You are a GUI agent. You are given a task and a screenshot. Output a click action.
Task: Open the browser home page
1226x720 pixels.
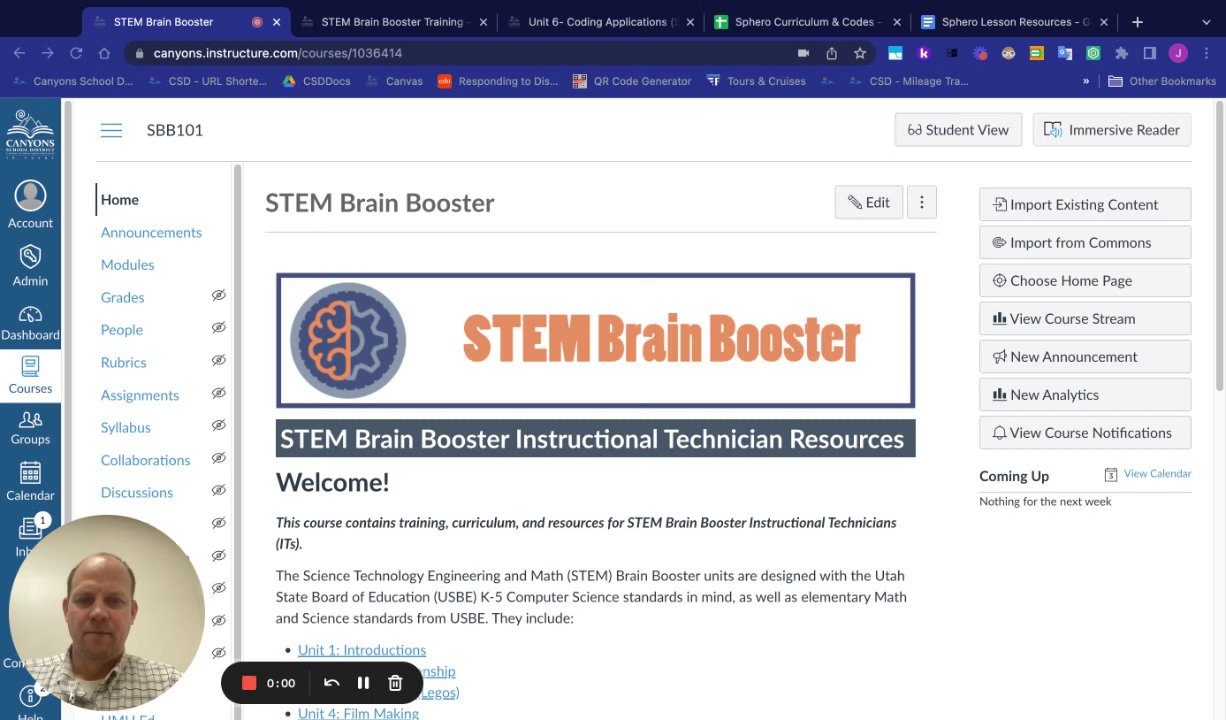point(104,53)
